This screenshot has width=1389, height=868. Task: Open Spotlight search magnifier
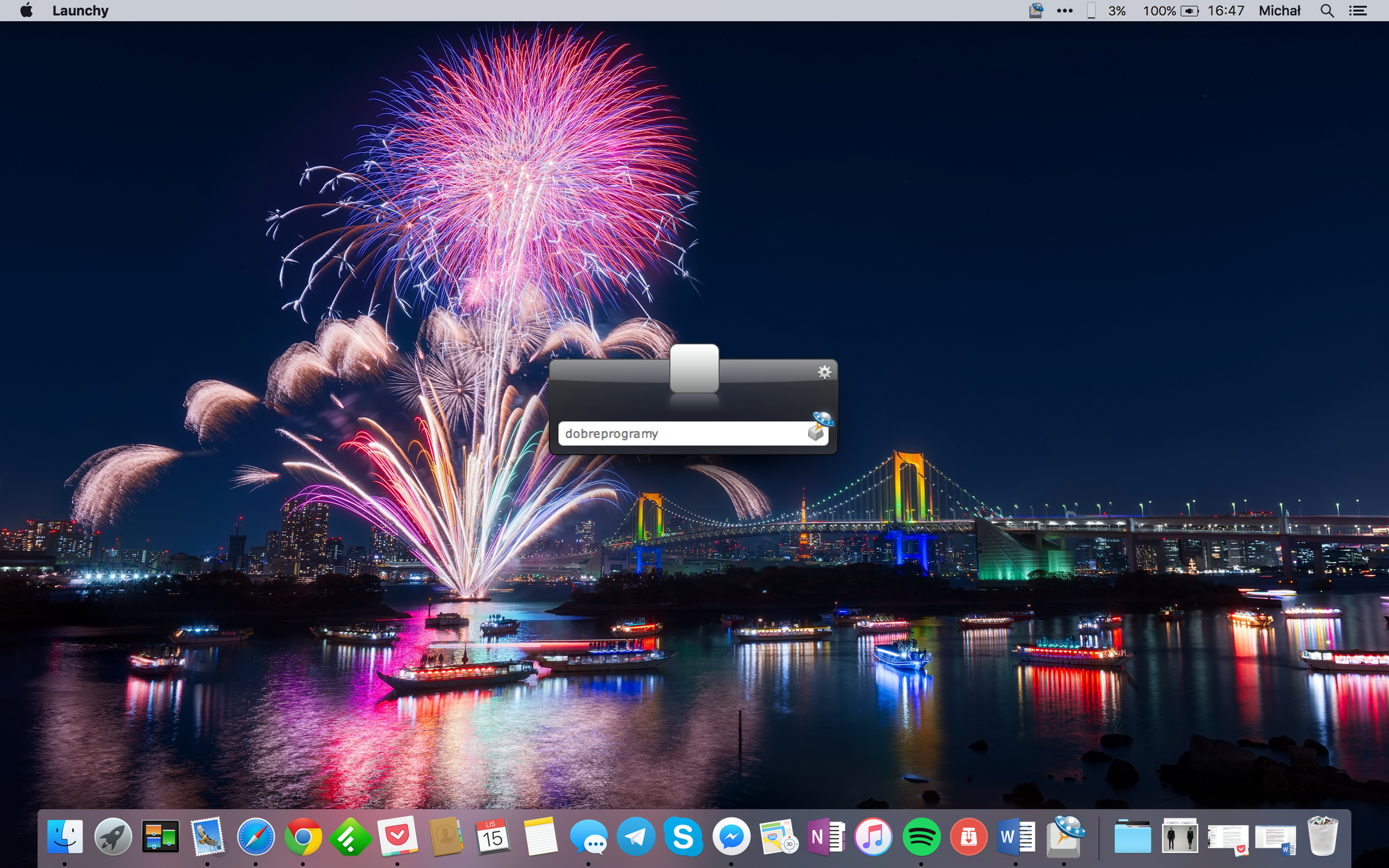pos(1327,10)
